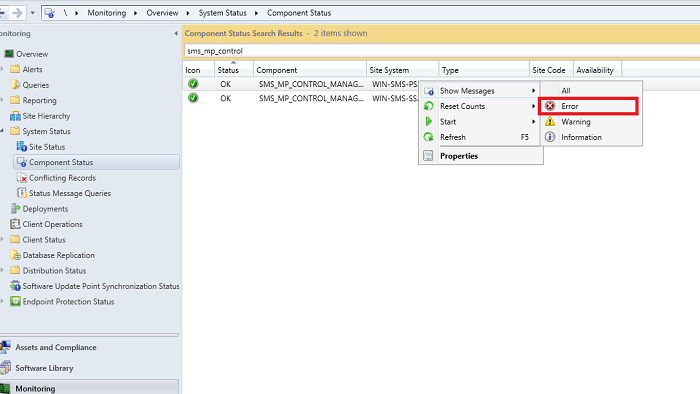Image resolution: width=700 pixels, height=394 pixels.
Task: Select Warning message type
Action: pyautogui.click(x=592, y=122)
